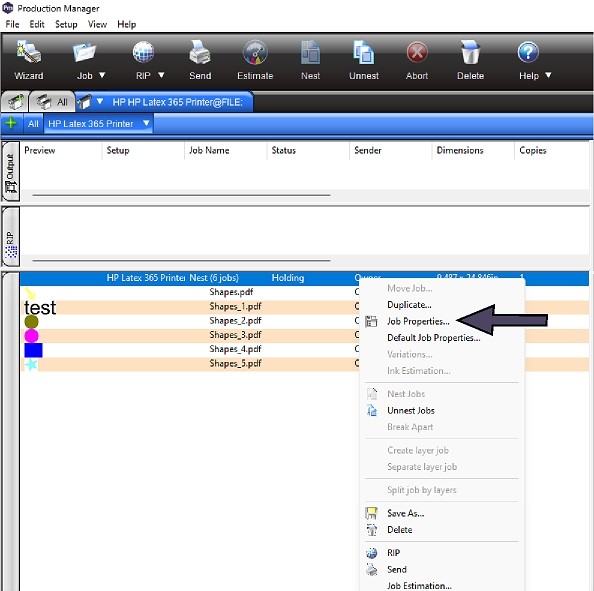Click the test text preview thumbnail
The image size is (594, 591).
[40, 307]
